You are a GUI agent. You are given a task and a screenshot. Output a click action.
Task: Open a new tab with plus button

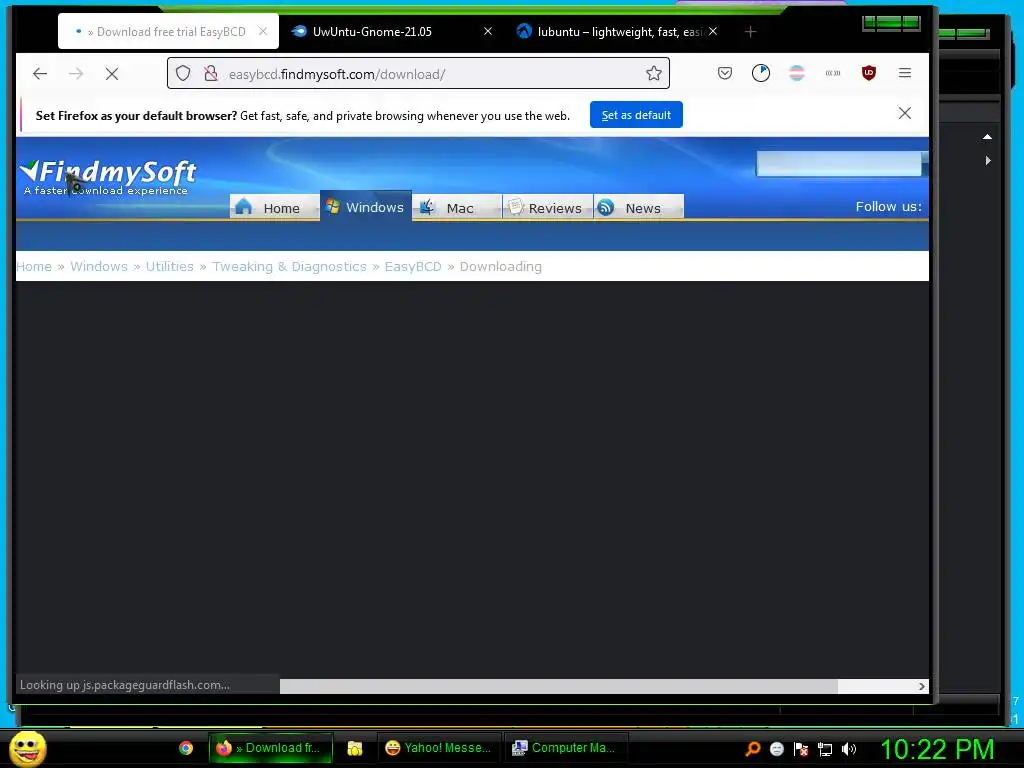[x=750, y=31]
